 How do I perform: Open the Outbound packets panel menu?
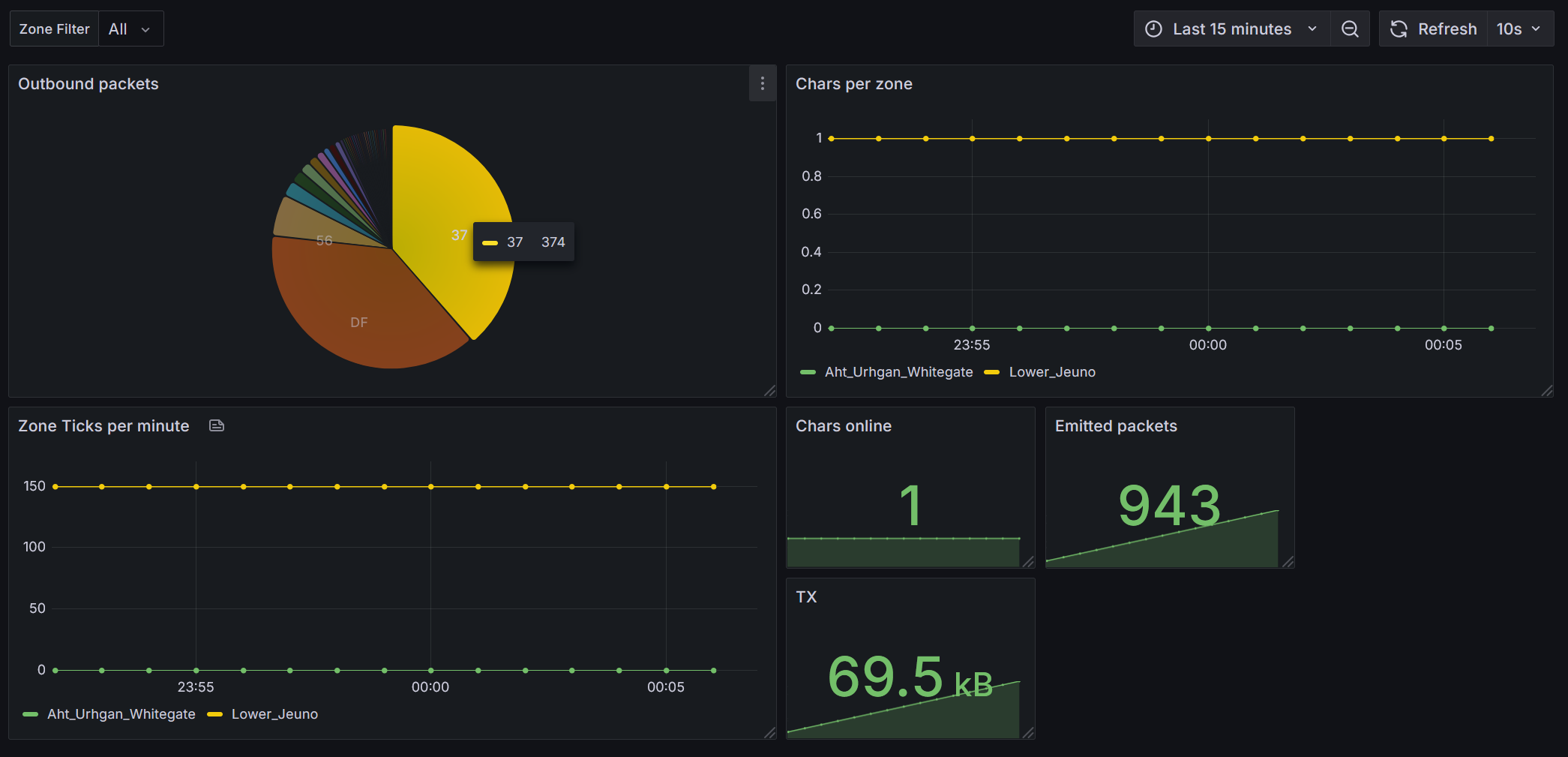763,83
